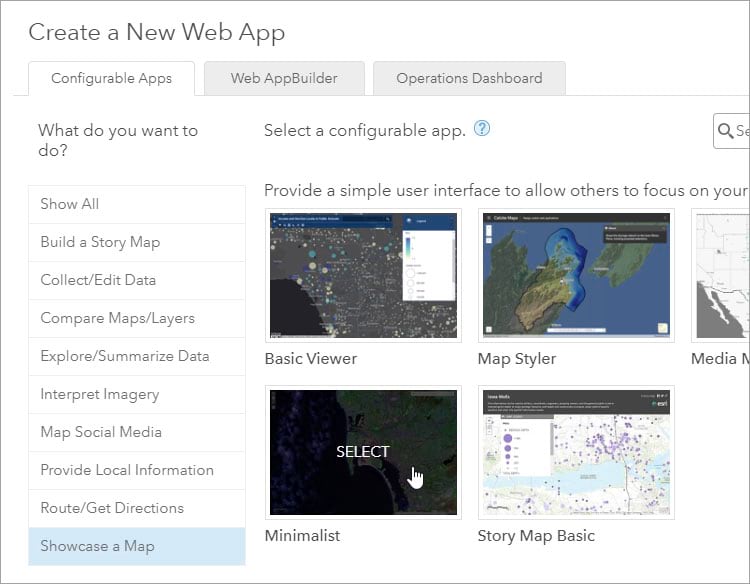The height and width of the screenshot is (584, 750).
Task: Choose Provide Local Information category
Action: point(136,470)
